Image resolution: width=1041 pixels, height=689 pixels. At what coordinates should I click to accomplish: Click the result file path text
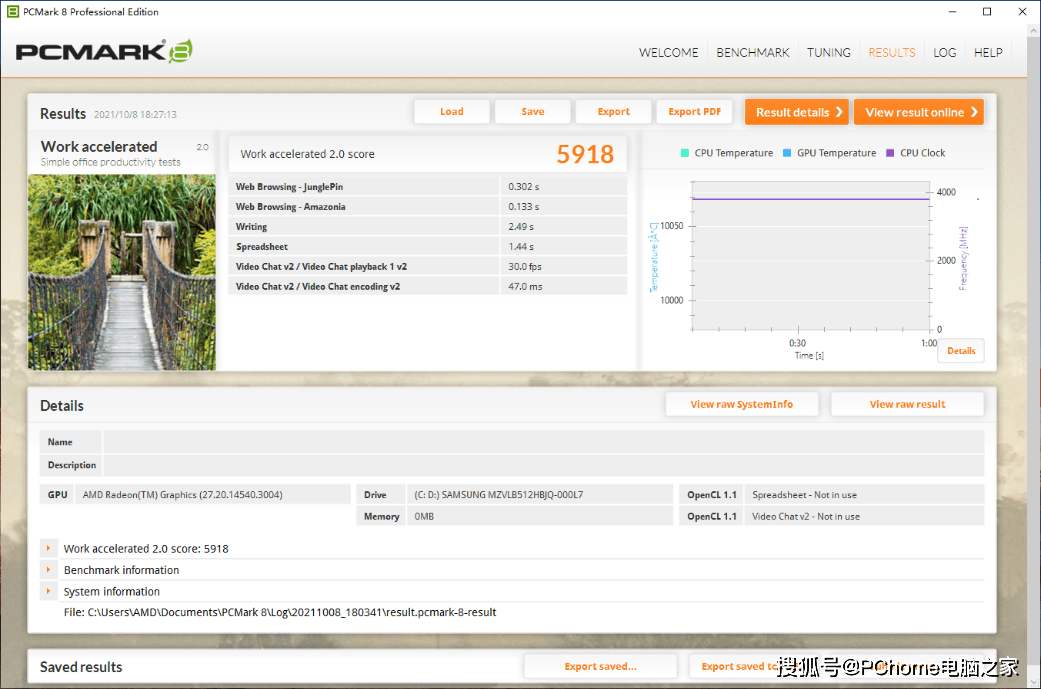pyautogui.click(x=280, y=612)
